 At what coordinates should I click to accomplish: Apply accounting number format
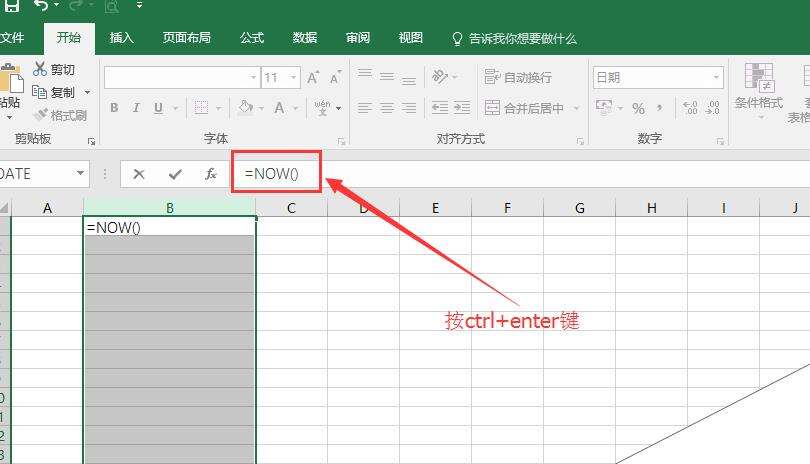click(x=603, y=107)
